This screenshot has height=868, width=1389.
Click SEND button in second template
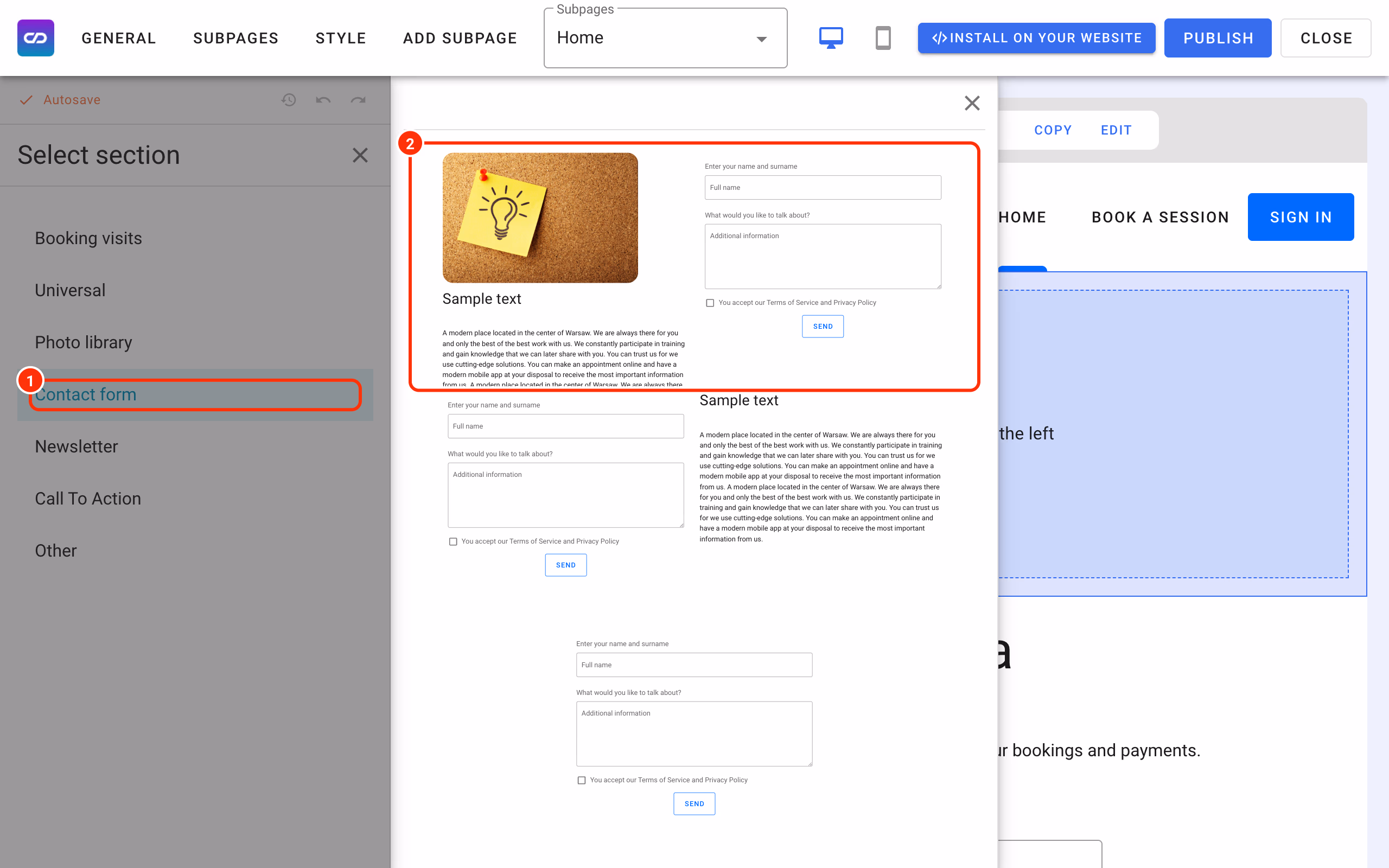point(565,565)
